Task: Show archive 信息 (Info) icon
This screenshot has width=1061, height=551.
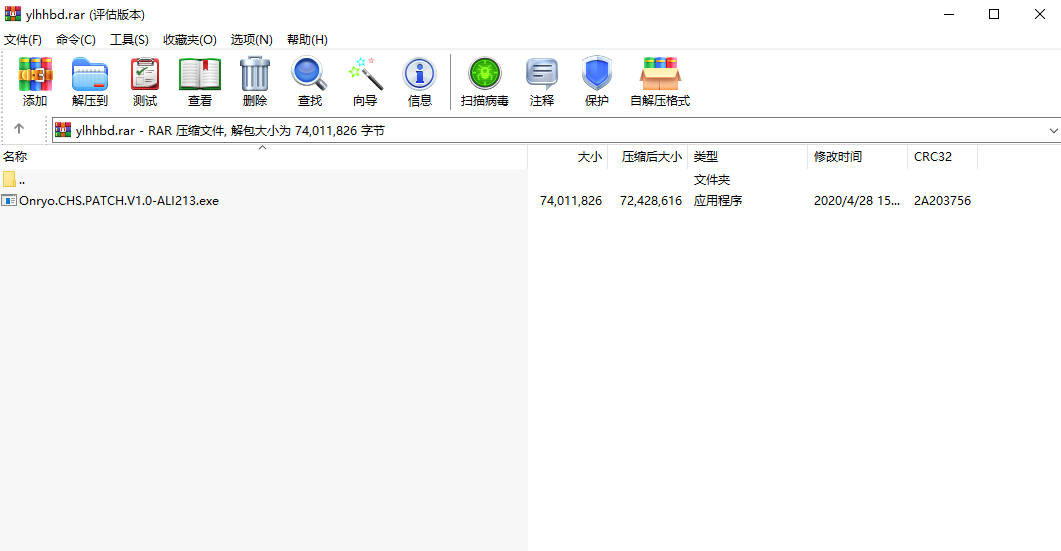Action: click(420, 74)
